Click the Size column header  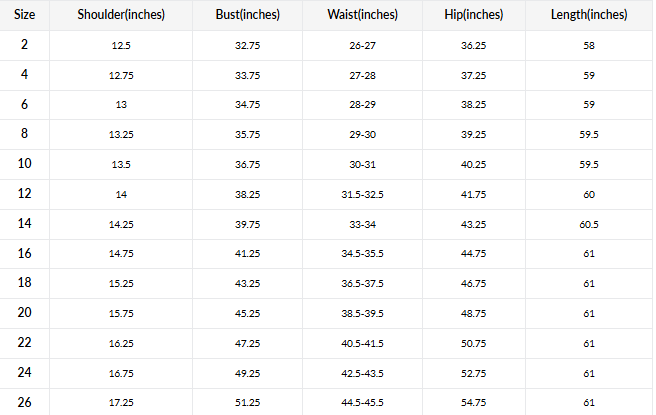click(24, 15)
